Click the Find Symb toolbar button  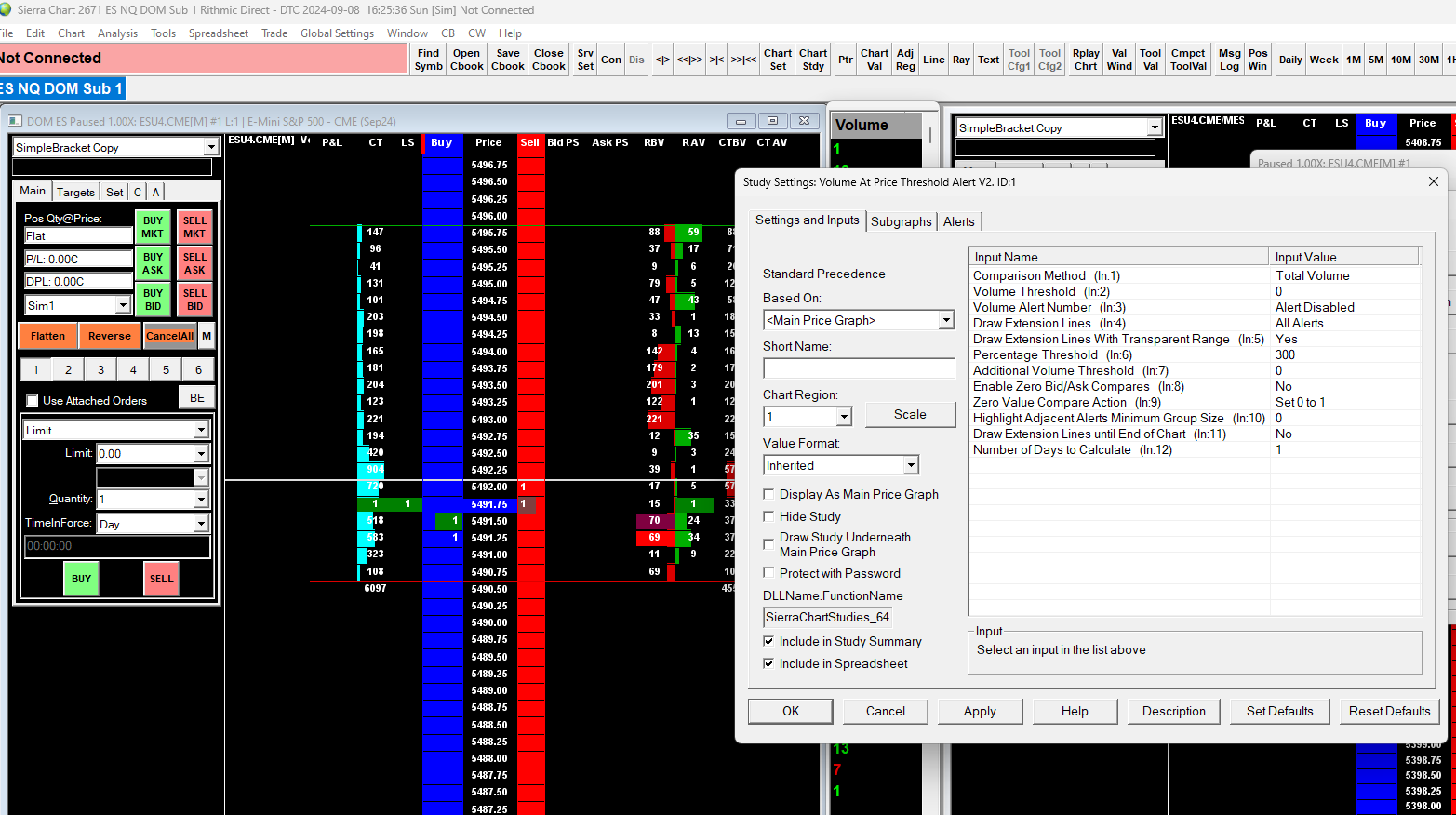click(428, 60)
